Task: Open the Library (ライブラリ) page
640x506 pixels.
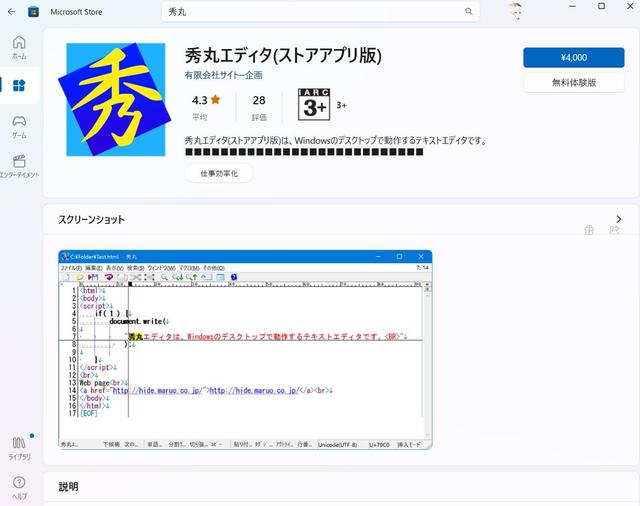Action: pyautogui.click(x=19, y=447)
